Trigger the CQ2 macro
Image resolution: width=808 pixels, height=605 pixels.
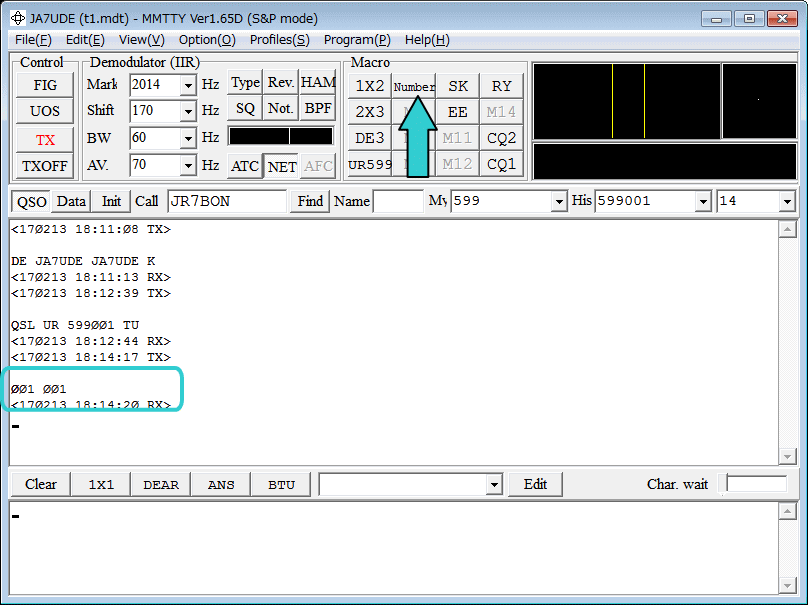tap(501, 138)
